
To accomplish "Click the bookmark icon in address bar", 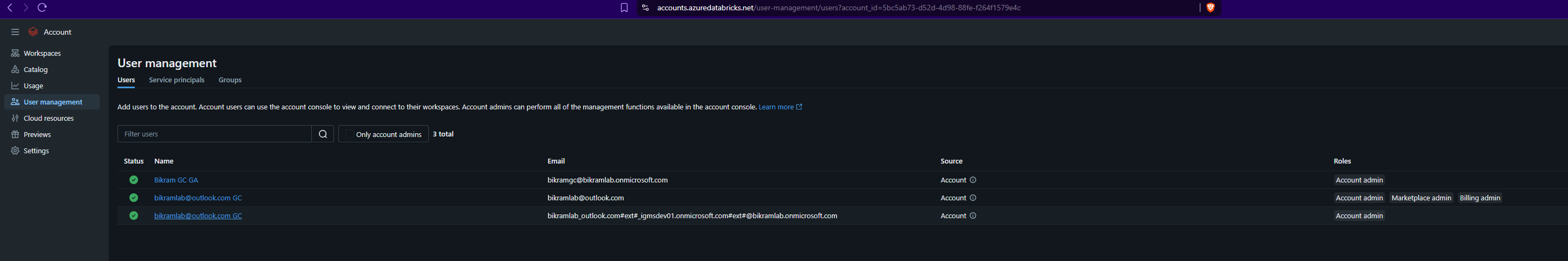I will pyautogui.click(x=624, y=8).
